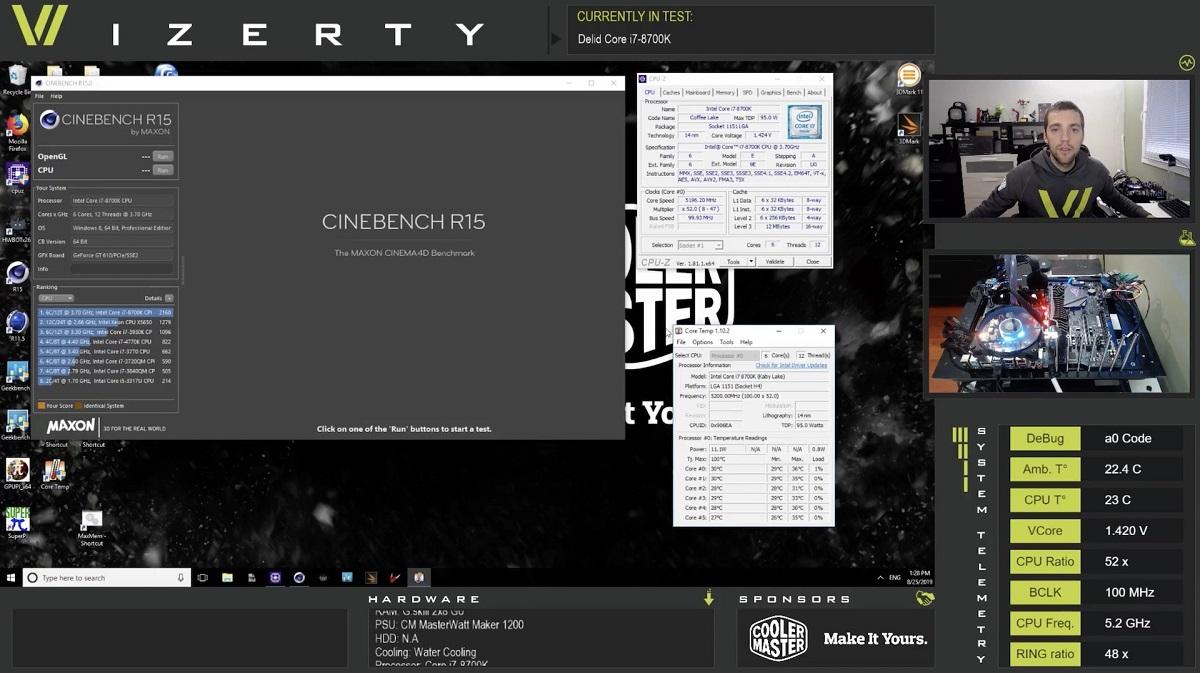
Task: Toggle the Identical System legend in Ranking
Action: click(102, 405)
